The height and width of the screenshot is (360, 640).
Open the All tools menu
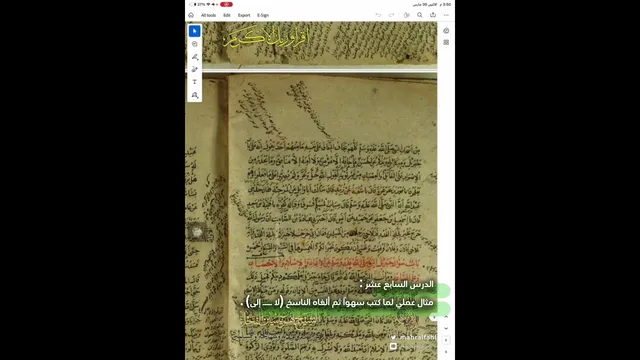[x=208, y=15]
